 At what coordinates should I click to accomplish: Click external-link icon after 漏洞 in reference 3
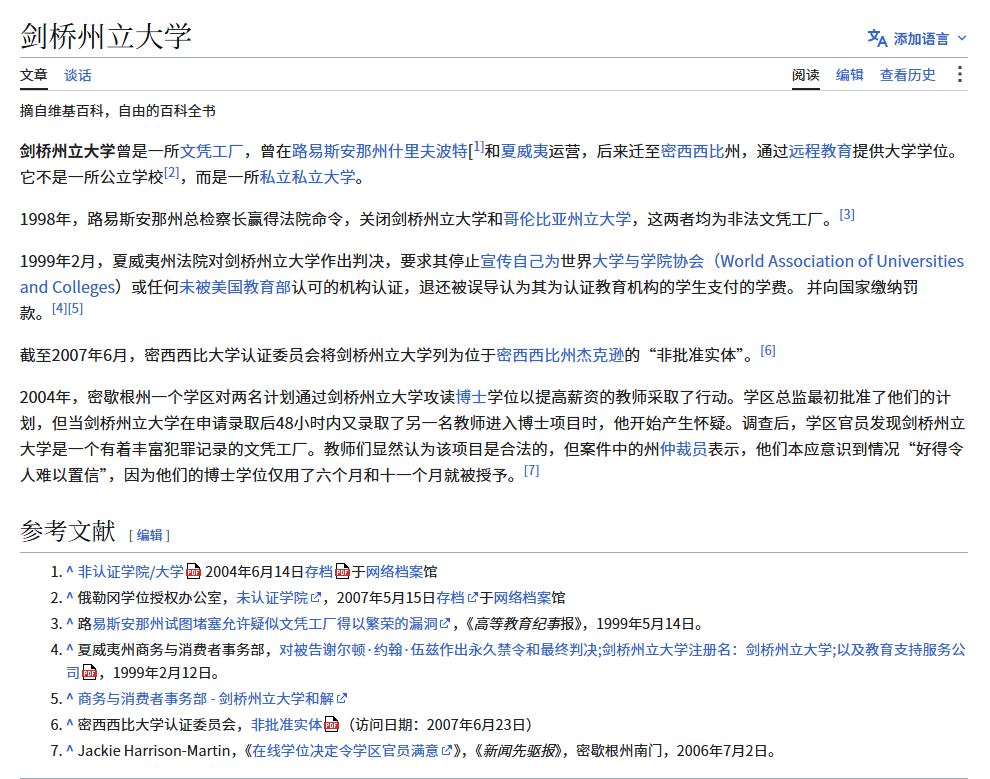445,623
